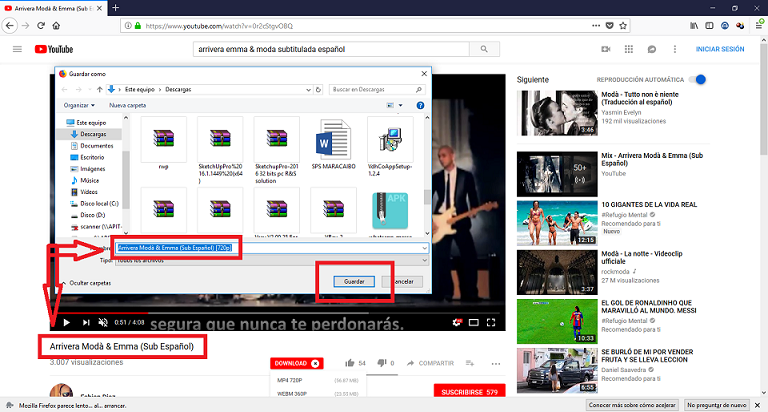Screen dimensions: 768x412
Task: Open the Firefox library icon
Action: click(694, 25)
